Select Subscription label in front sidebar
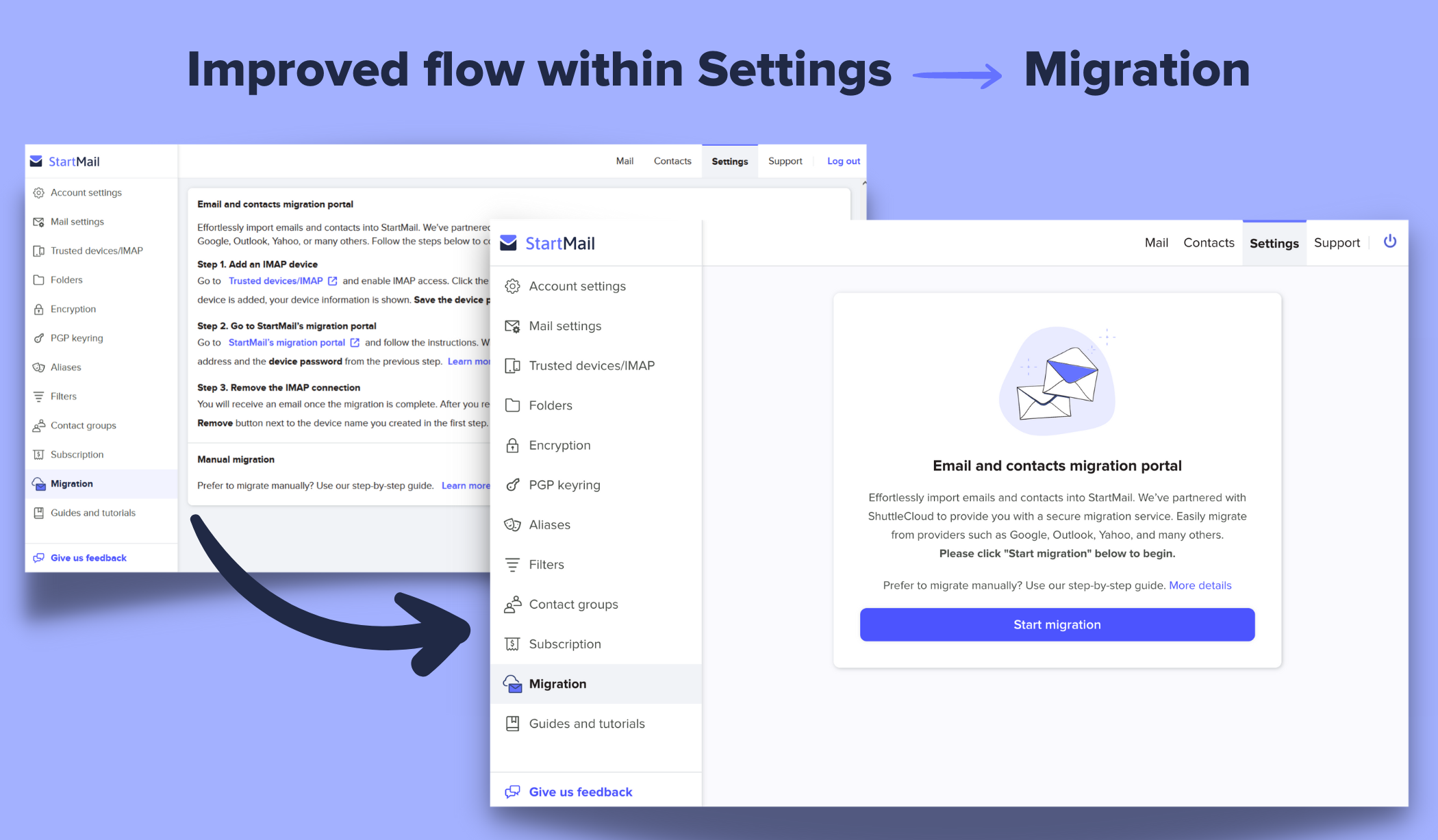 (565, 644)
